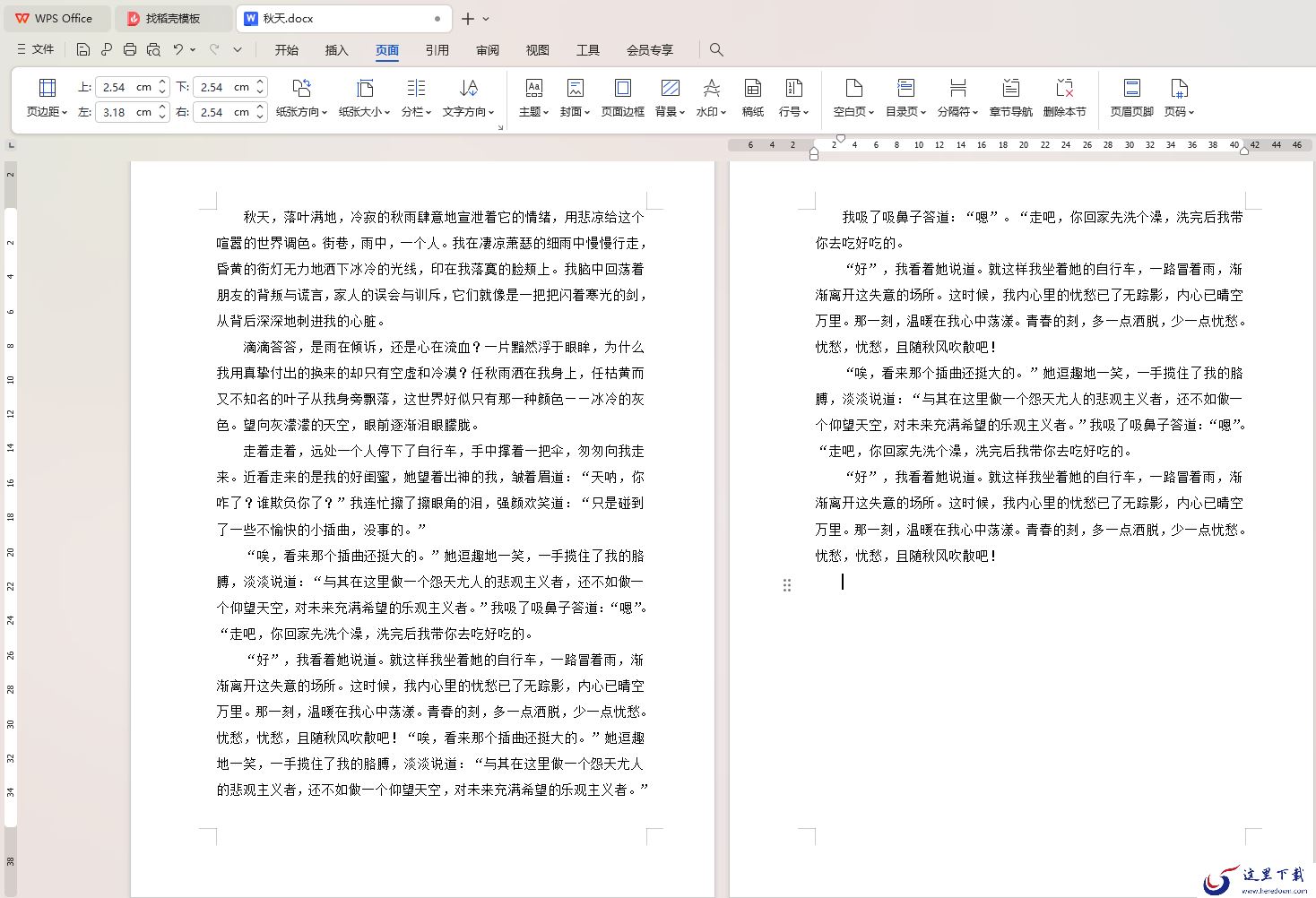Click the search magnifier icon

pos(716,49)
